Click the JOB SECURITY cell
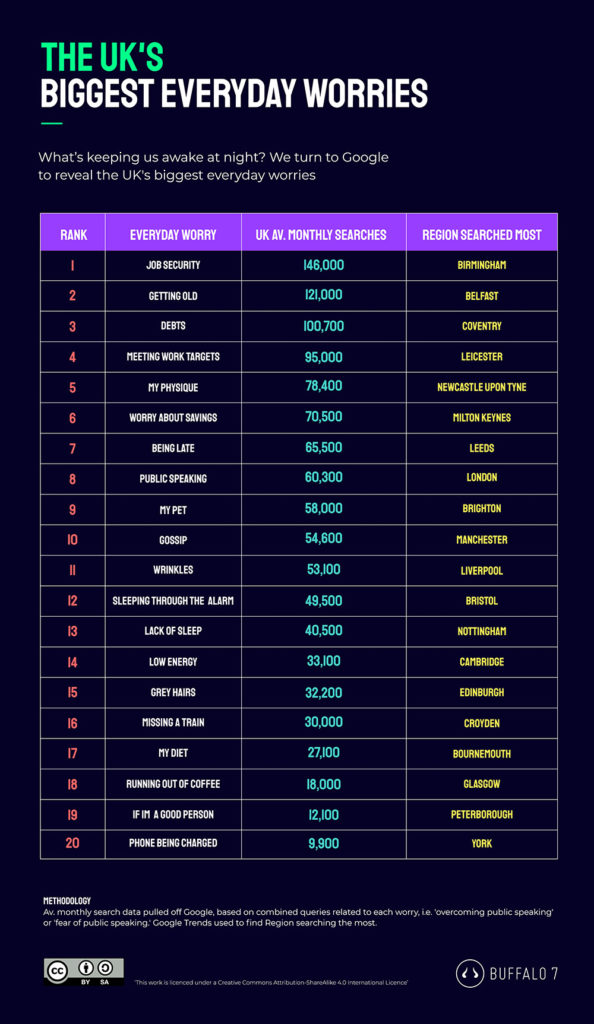 [173, 265]
